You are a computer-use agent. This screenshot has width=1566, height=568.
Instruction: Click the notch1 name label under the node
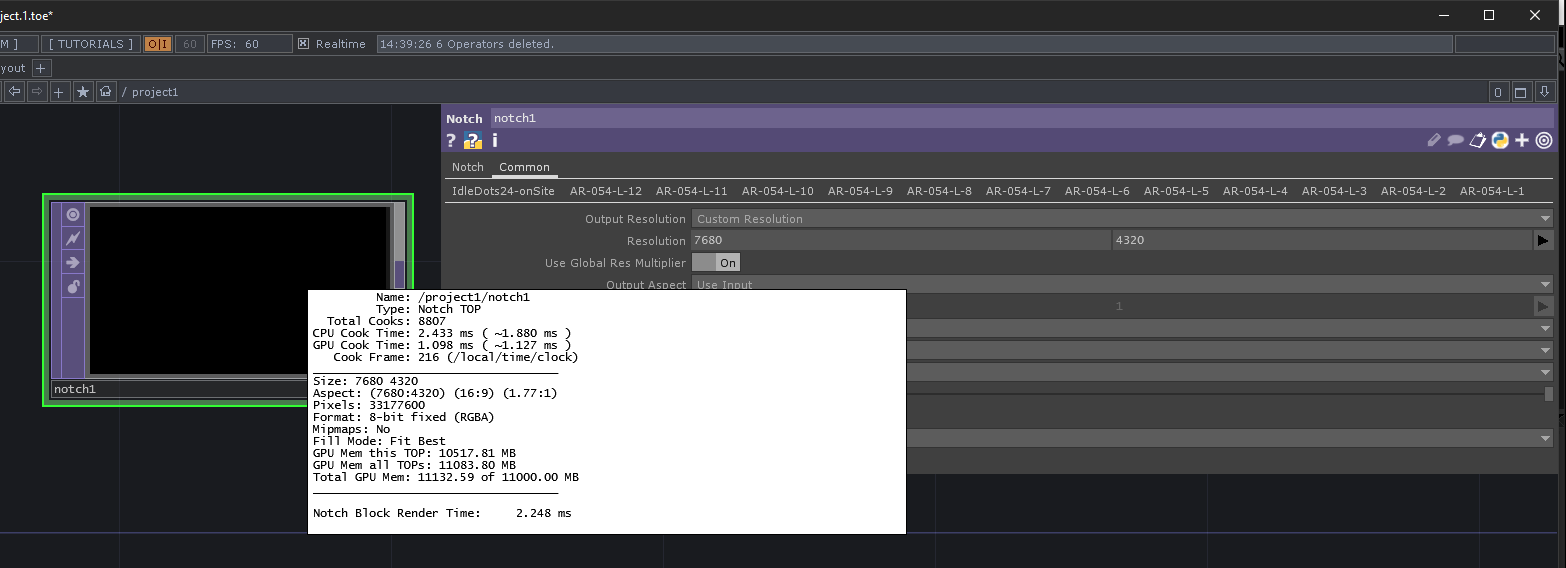[x=75, y=389]
